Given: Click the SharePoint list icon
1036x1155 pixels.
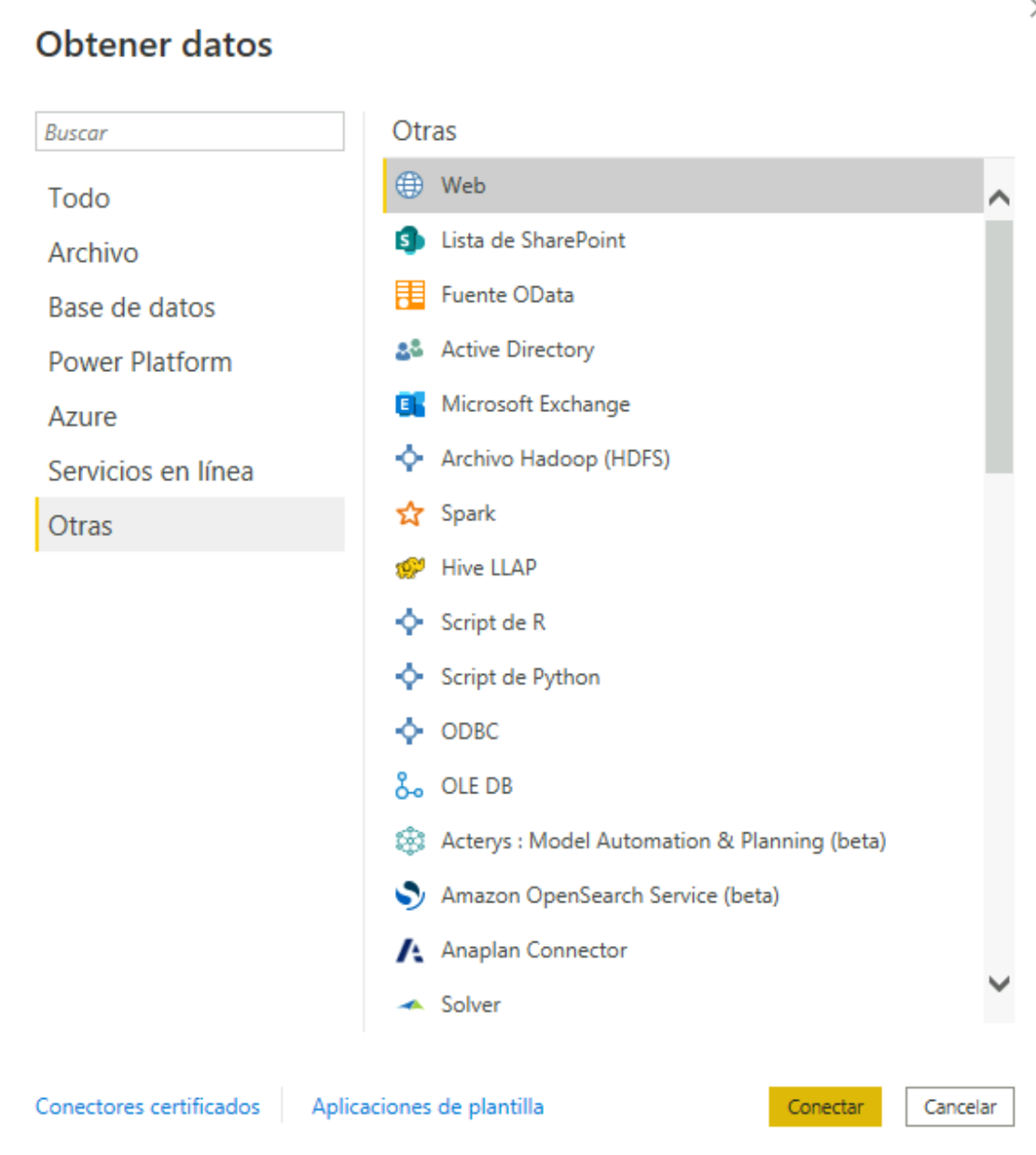Looking at the screenshot, I should [x=409, y=240].
